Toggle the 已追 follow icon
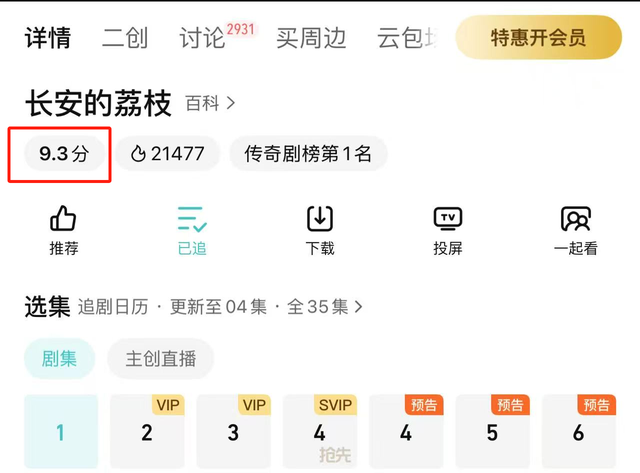Screen dimensions: 640x473 pyautogui.click(x=192, y=219)
